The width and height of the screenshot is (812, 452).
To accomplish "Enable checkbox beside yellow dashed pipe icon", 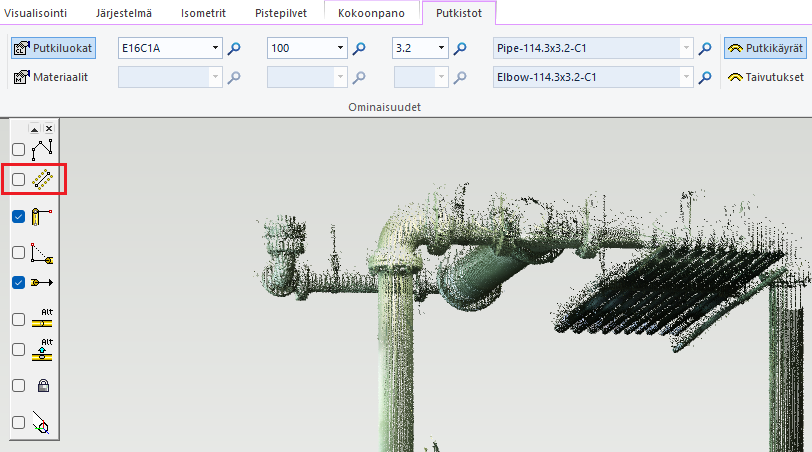I will point(18,180).
